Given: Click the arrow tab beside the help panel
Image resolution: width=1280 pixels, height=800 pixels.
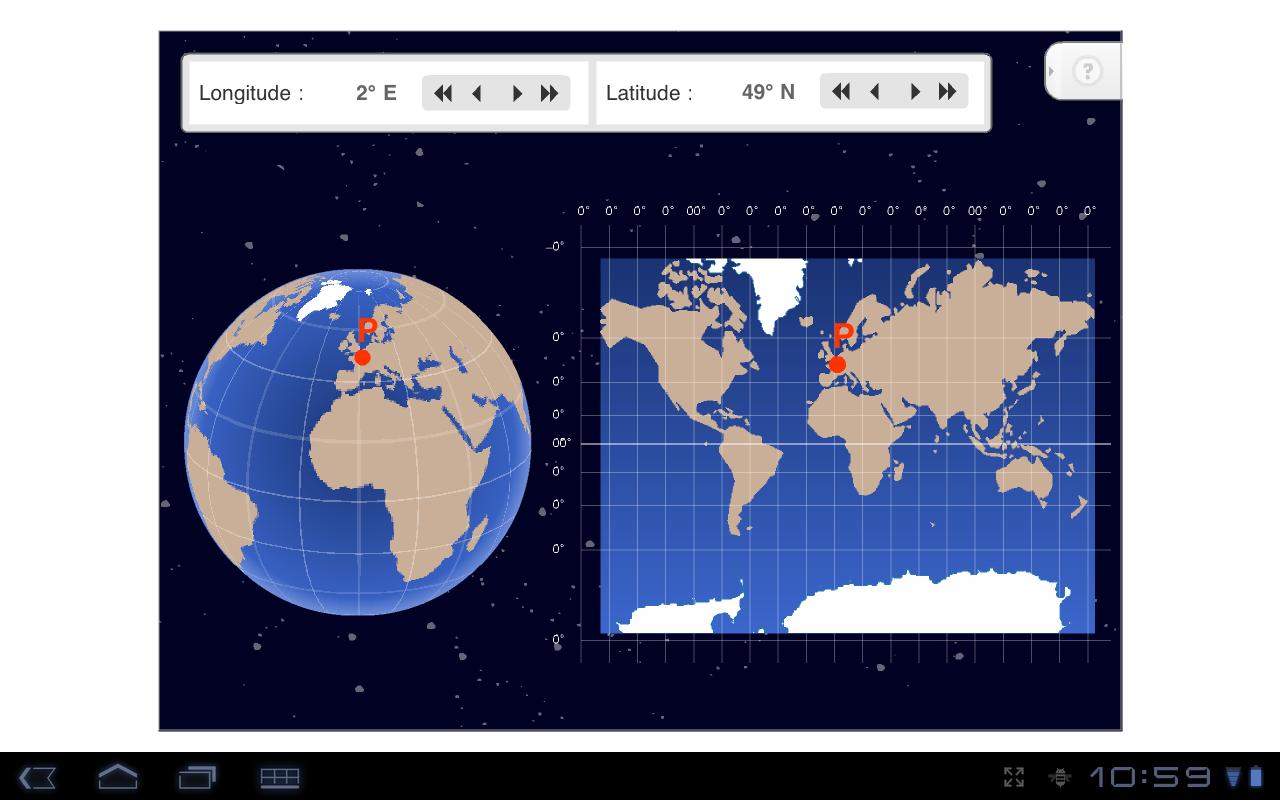Looking at the screenshot, I should 1051,71.
